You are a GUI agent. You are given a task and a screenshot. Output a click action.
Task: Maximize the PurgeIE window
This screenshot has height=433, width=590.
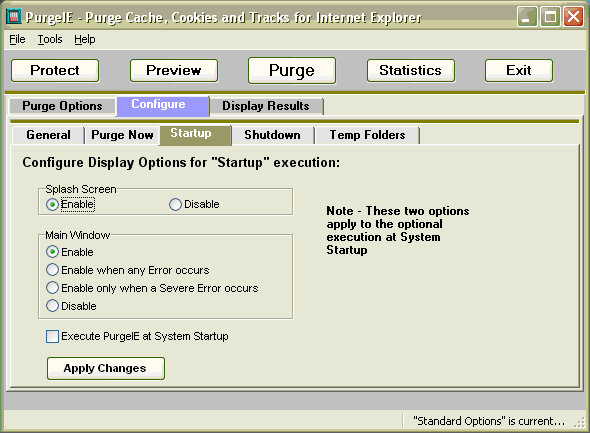click(x=550, y=17)
